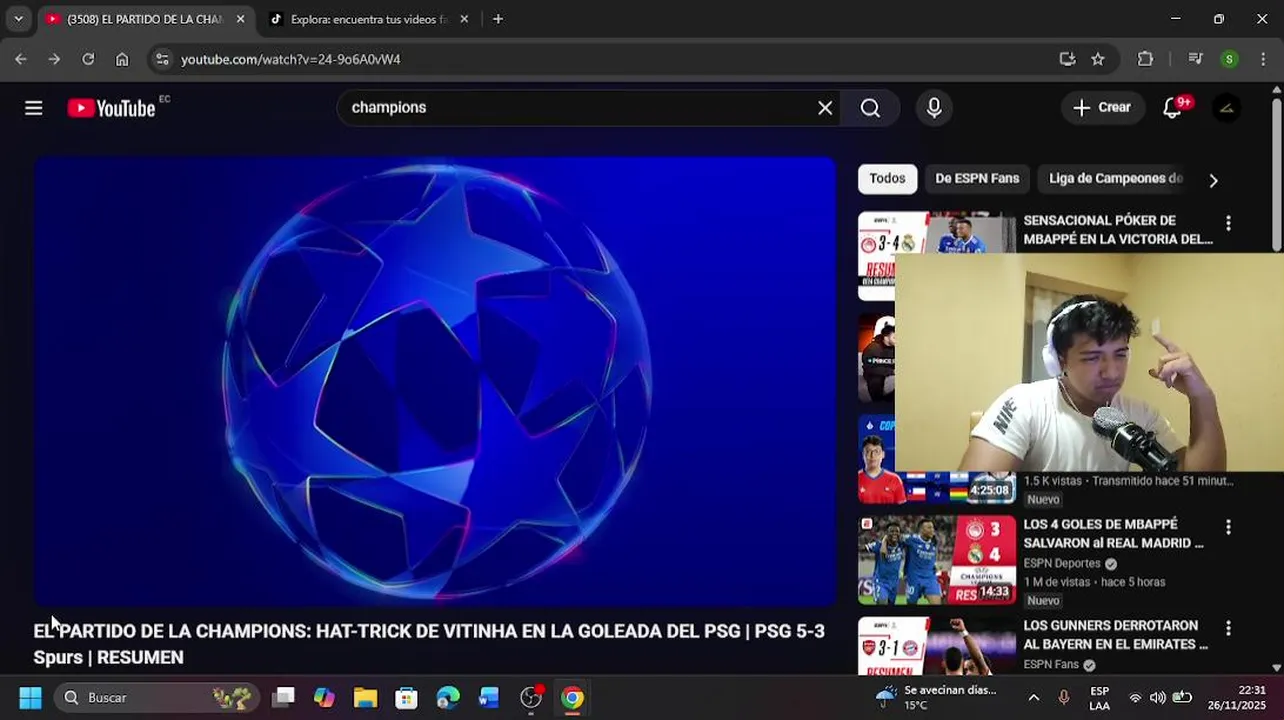
Task: Start voice search with microphone
Action: pos(934,108)
